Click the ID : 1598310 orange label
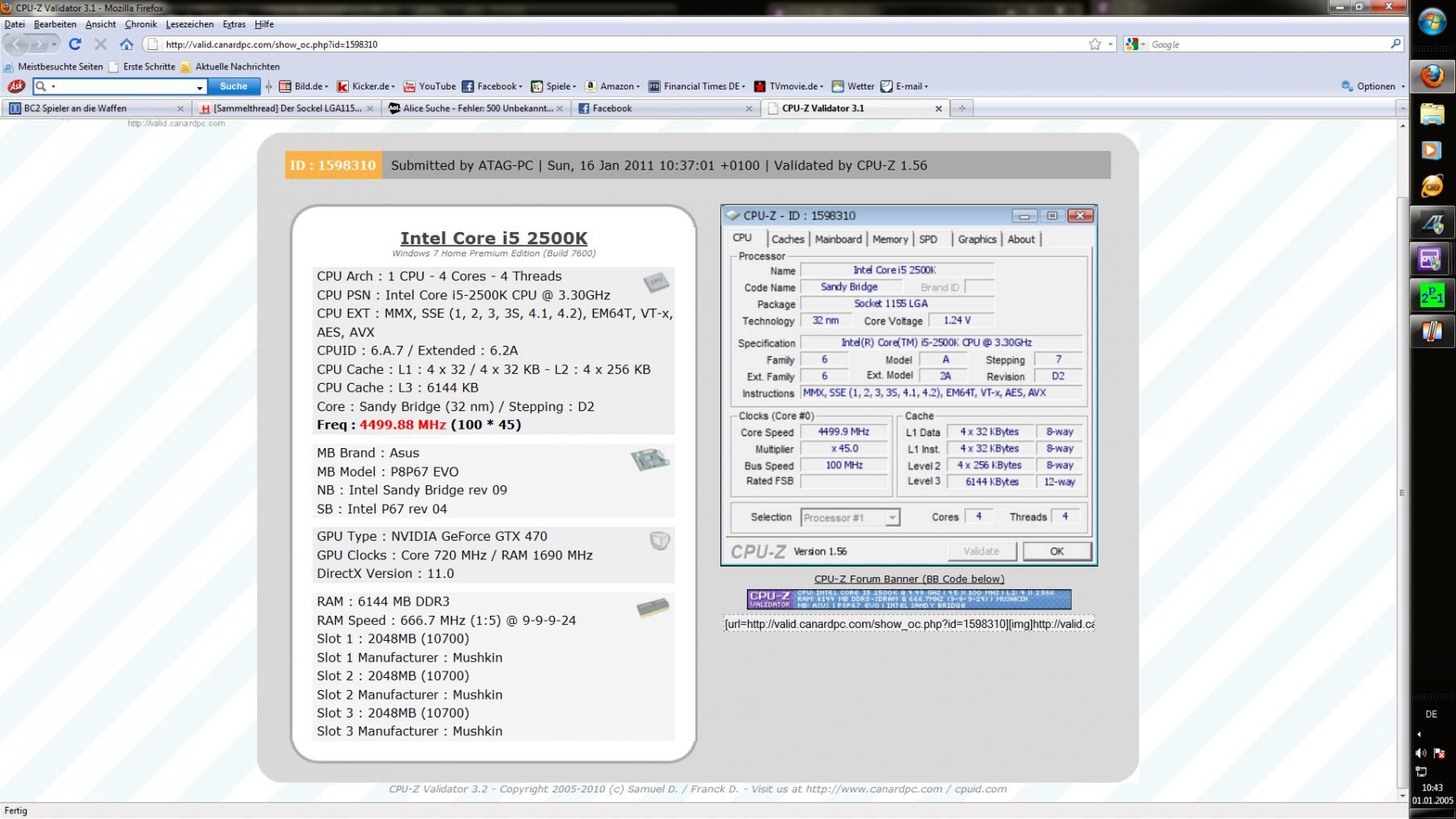The width and height of the screenshot is (1456, 819). click(x=333, y=165)
